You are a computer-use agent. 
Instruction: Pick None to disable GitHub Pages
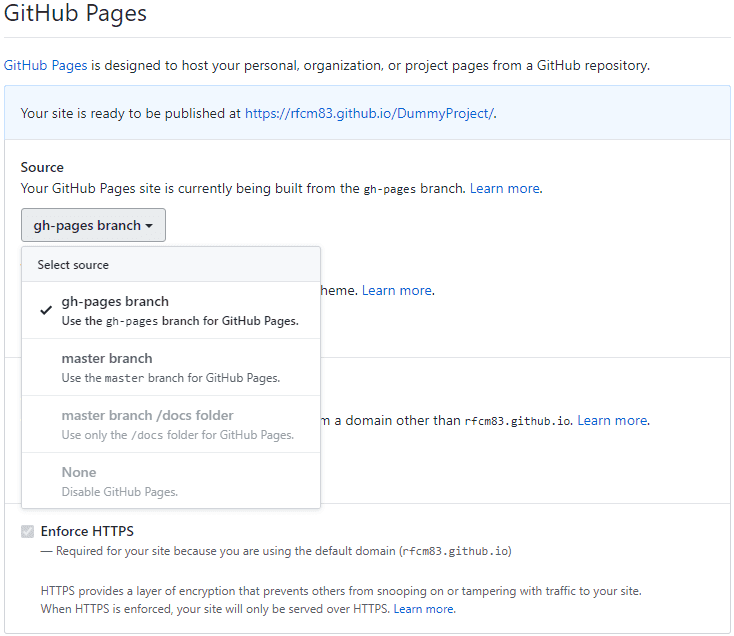[171, 481]
